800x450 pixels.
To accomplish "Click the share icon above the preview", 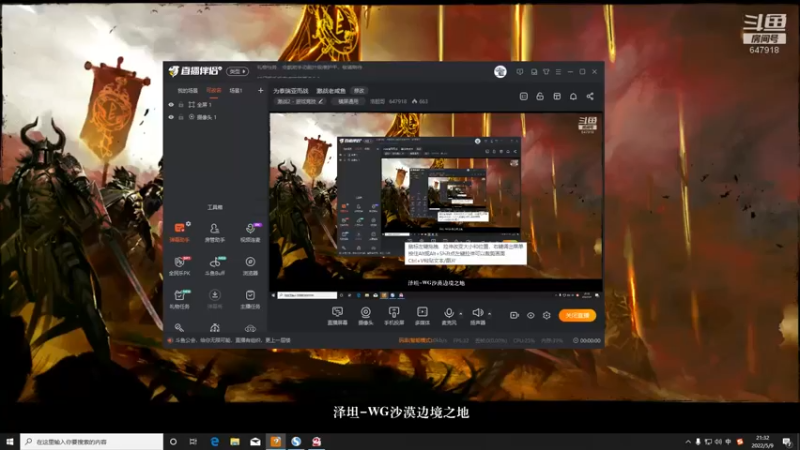I will [590, 96].
